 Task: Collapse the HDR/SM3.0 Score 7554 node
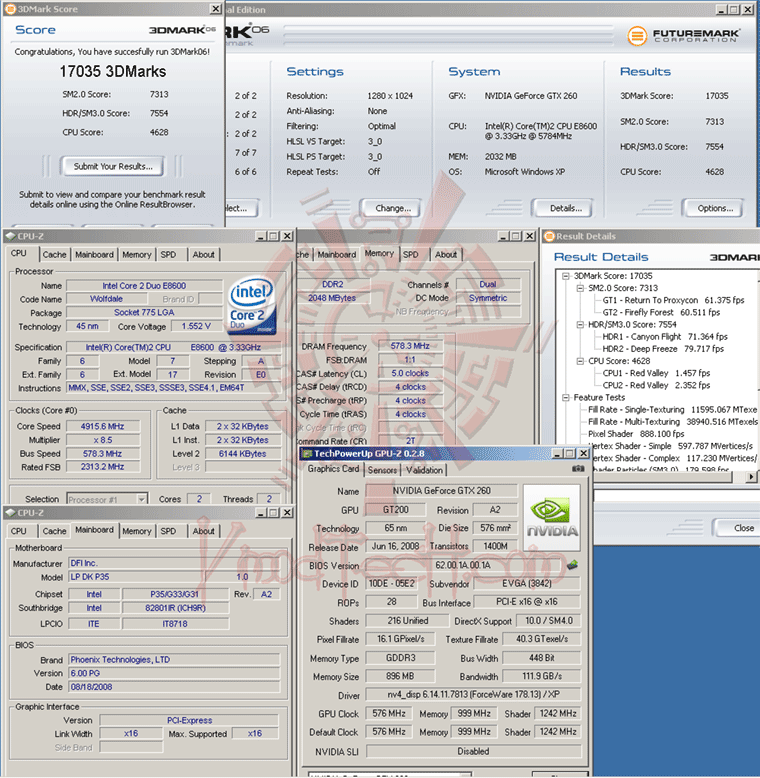click(580, 324)
